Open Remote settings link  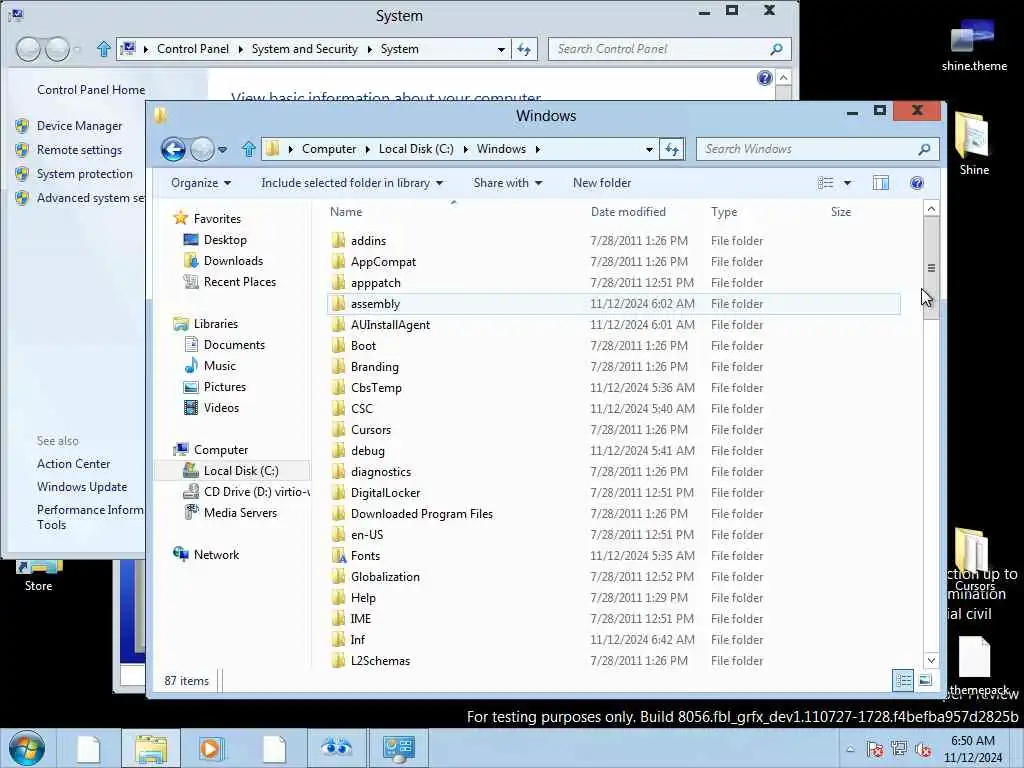pyautogui.click(x=80, y=150)
